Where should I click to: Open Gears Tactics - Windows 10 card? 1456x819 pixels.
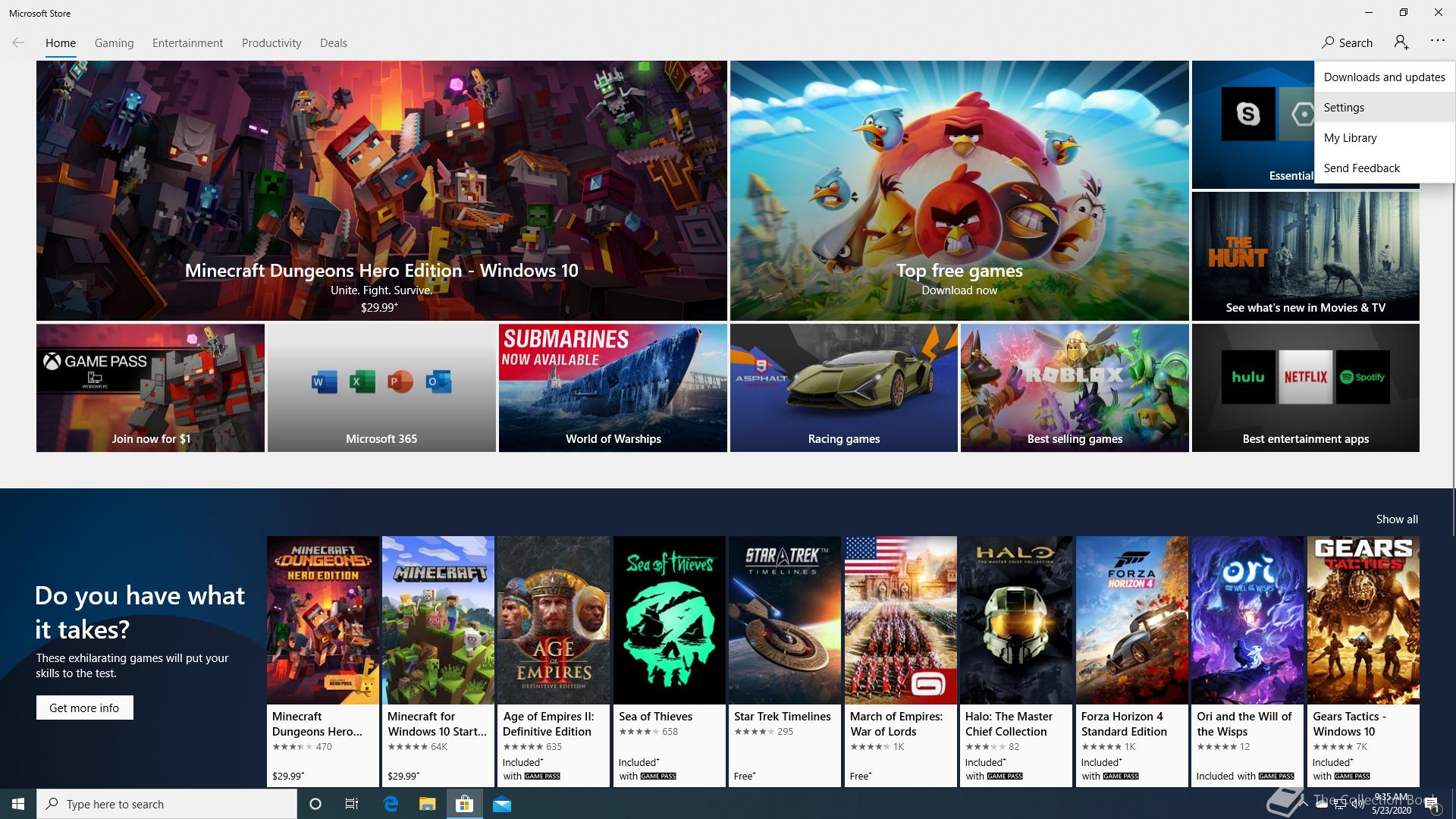(1363, 661)
